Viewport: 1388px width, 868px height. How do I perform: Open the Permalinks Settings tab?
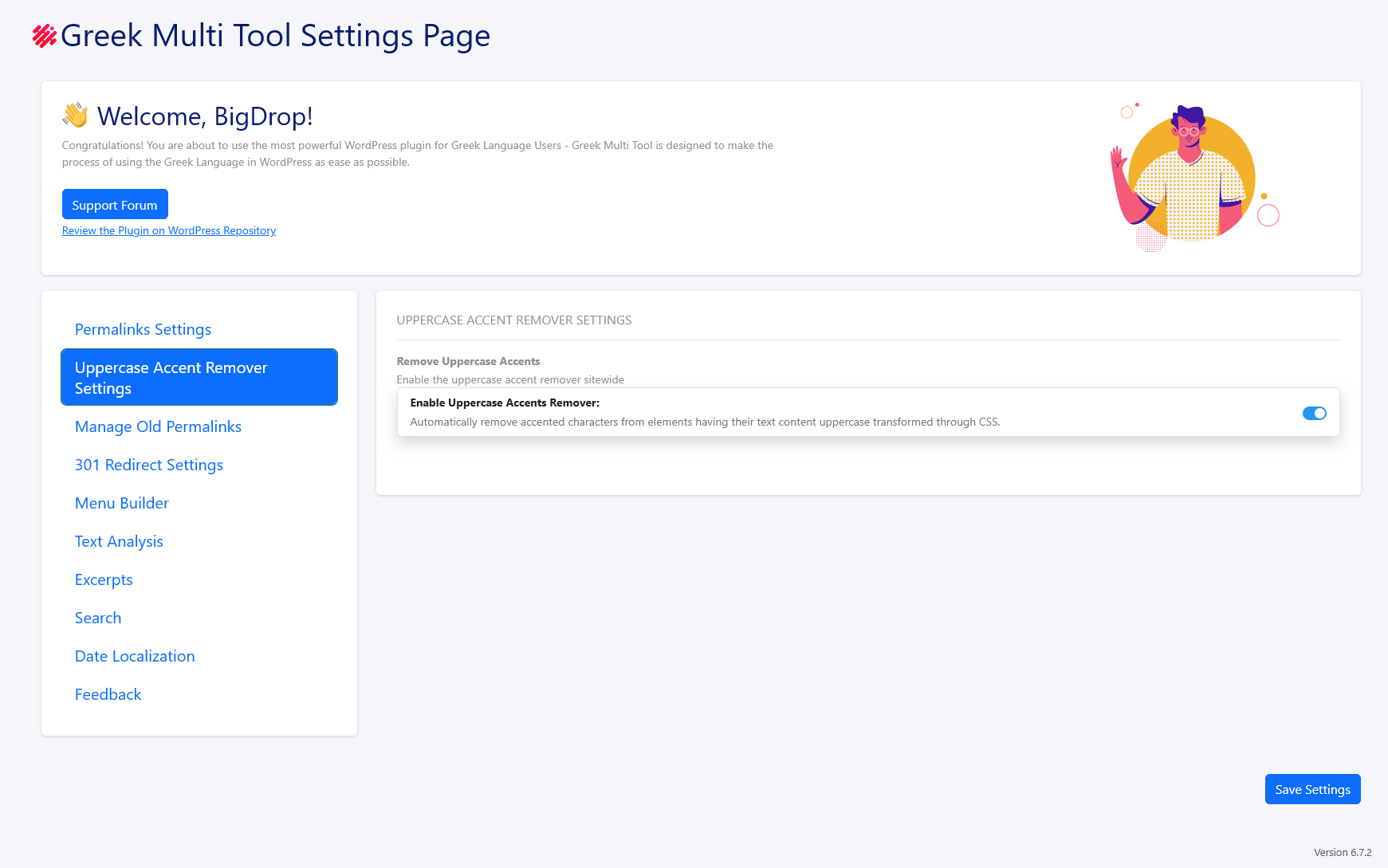[x=143, y=329]
